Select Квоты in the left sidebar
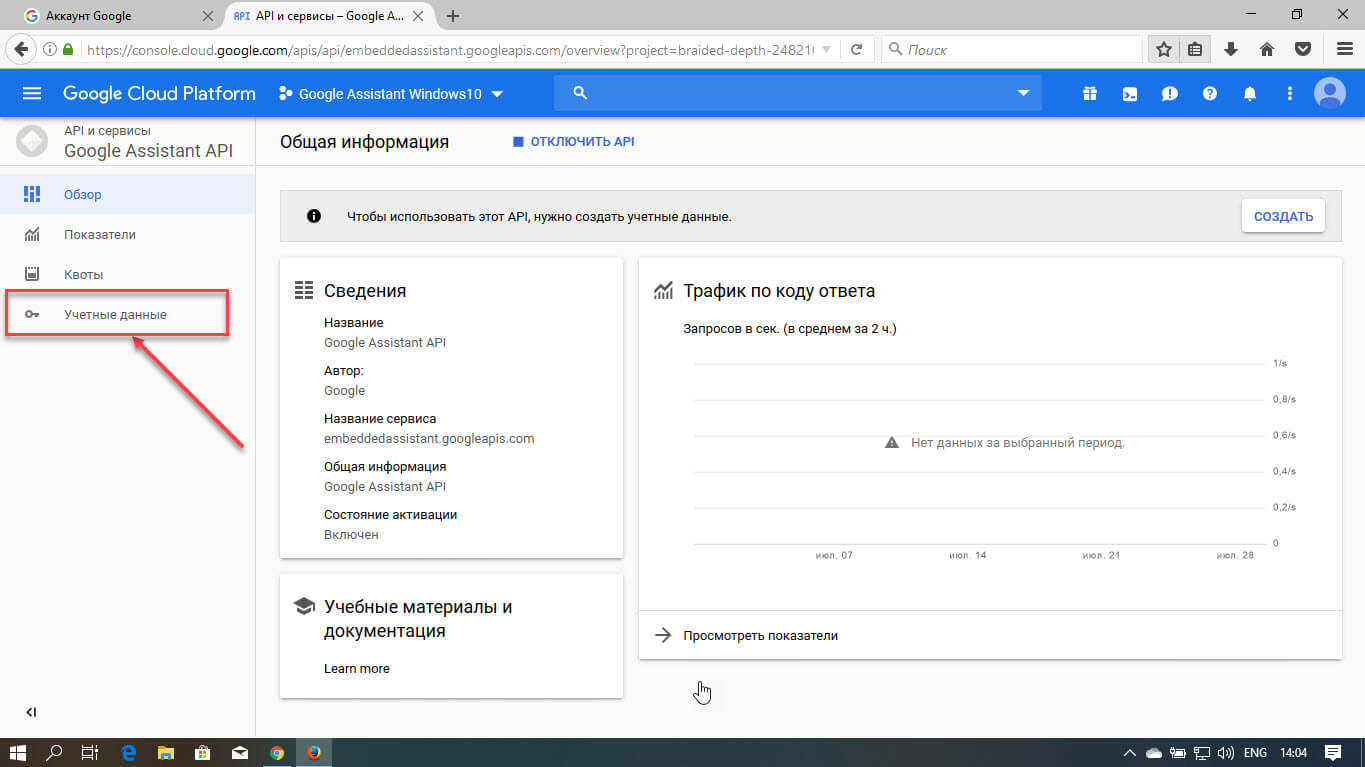The width and height of the screenshot is (1365, 767). (x=128, y=274)
